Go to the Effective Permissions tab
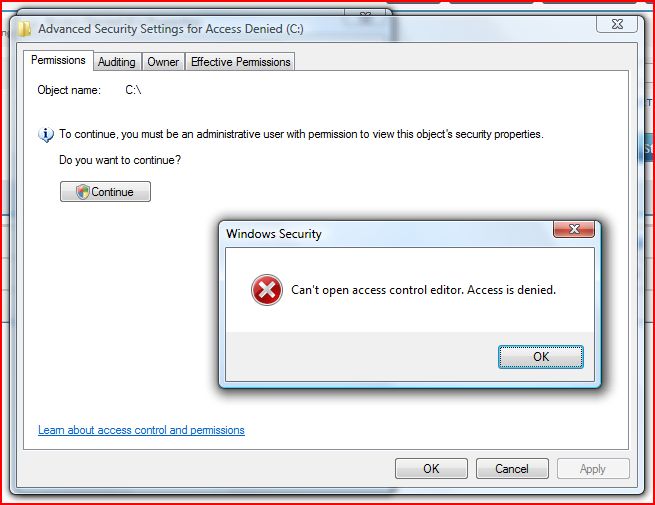Screen dimensions: 655x505 (x=240, y=62)
